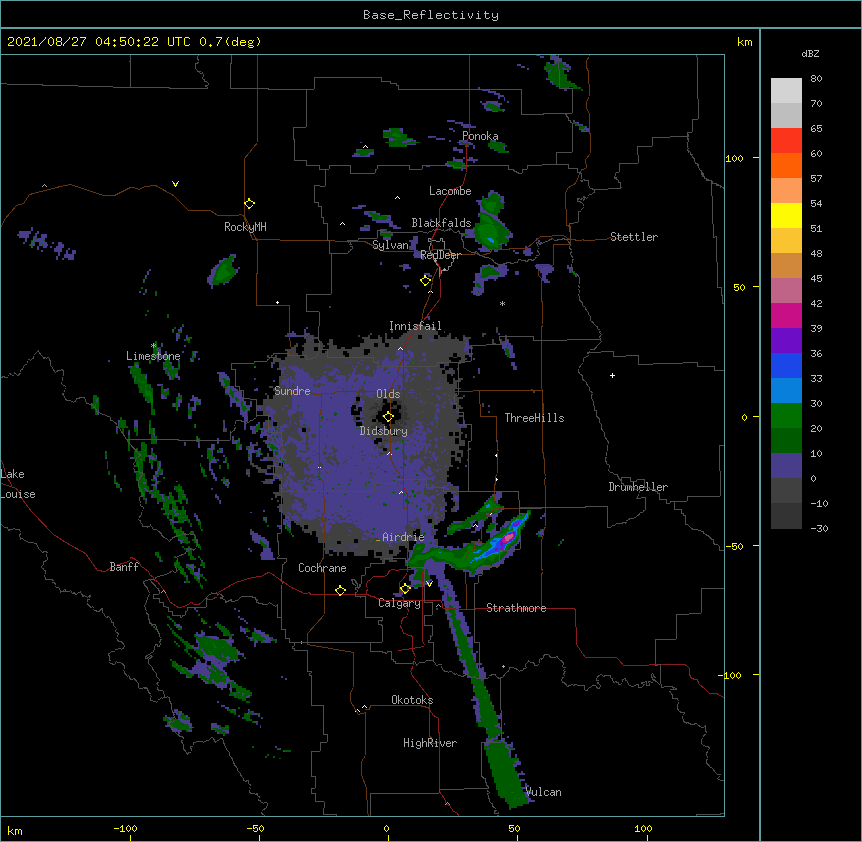Viewport: 862px width, 842px height.
Task: Select the orange 57–60 dBZ legend swatch
Action: 786,165
